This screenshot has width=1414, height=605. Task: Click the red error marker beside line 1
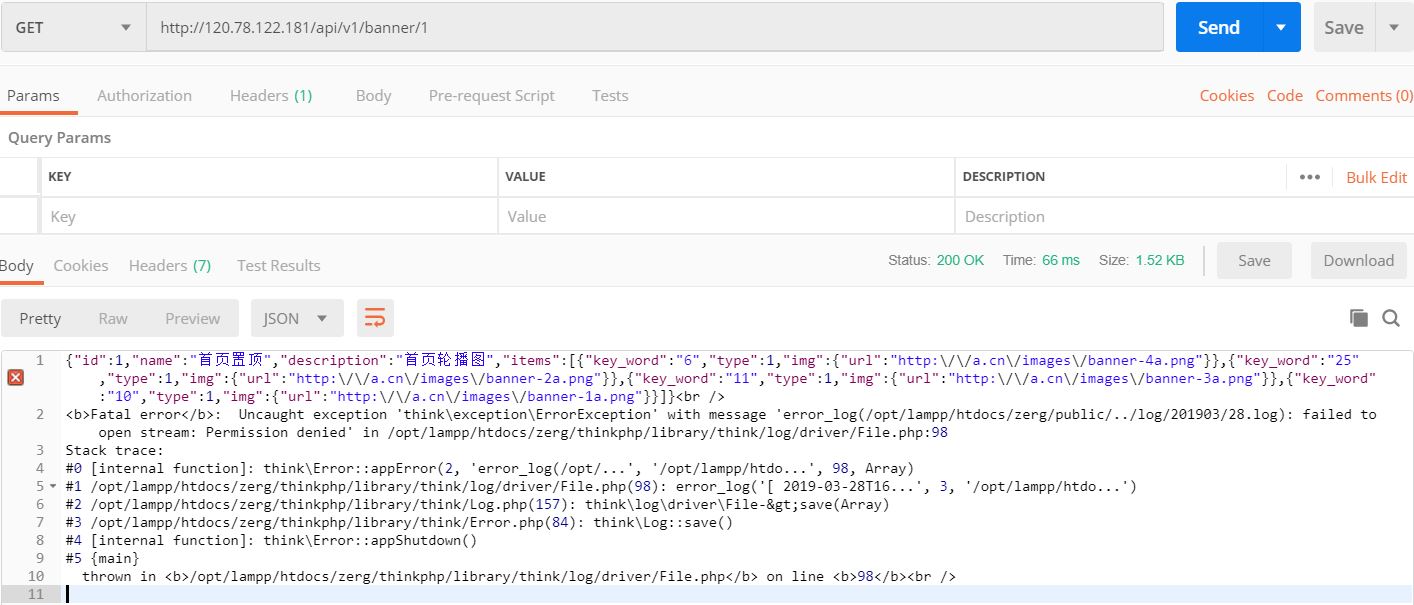16,377
